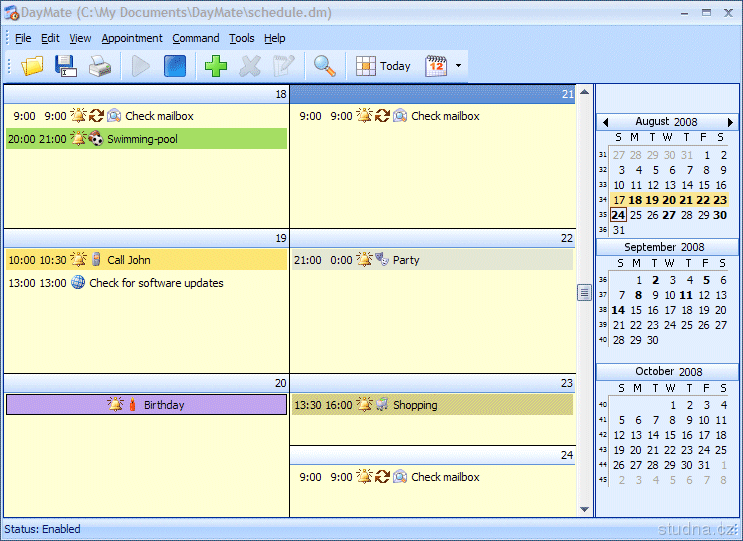Advance to next month using right arrow

(731, 122)
